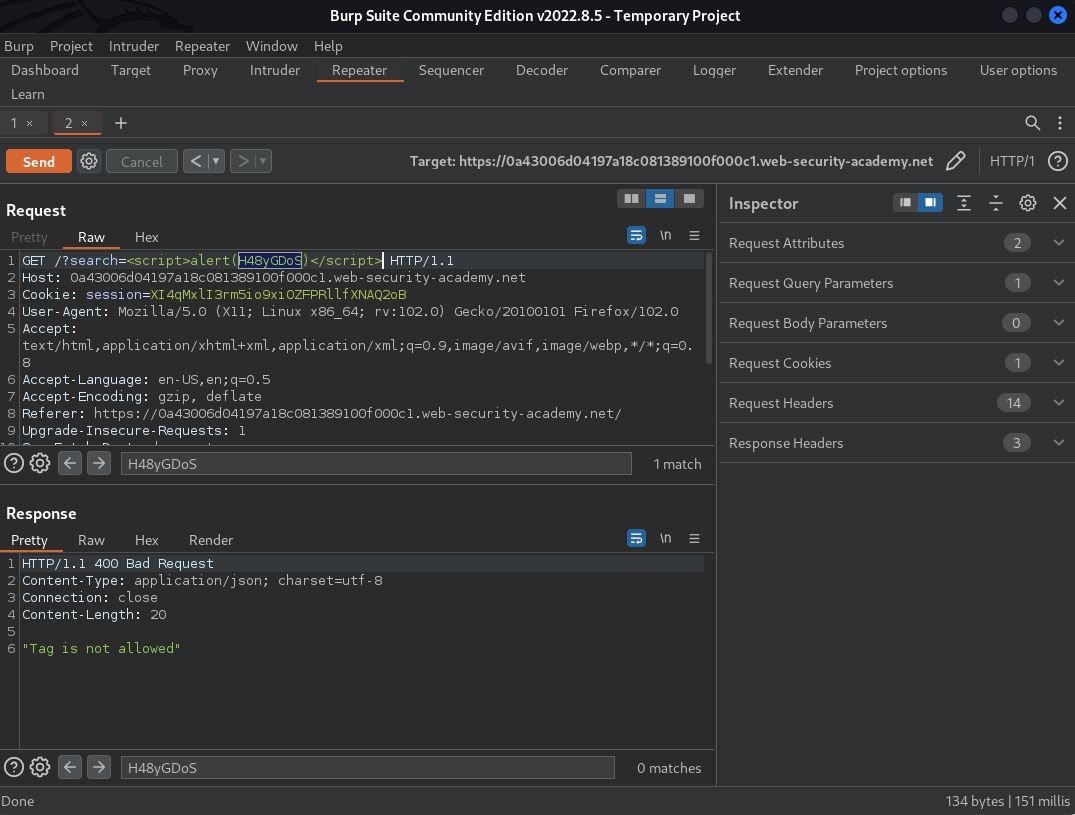Switch to the Comparer tab
The width and height of the screenshot is (1075, 815).
[x=630, y=70]
